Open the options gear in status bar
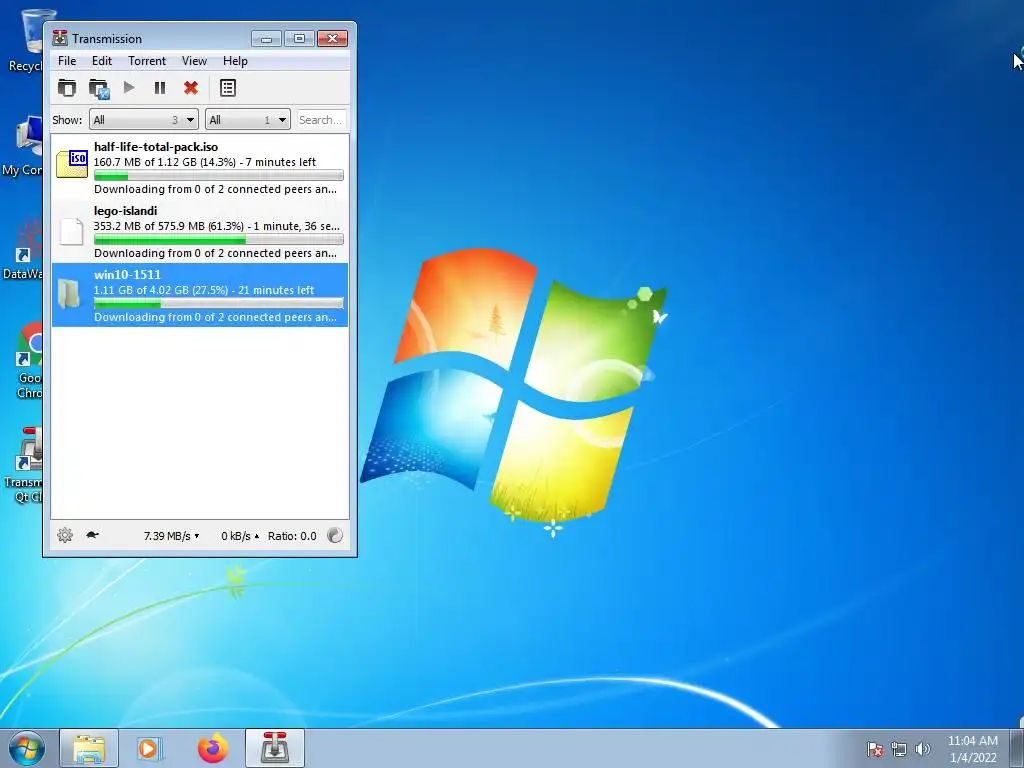Viewport: 1024px width, 768px height. point(65,536)
